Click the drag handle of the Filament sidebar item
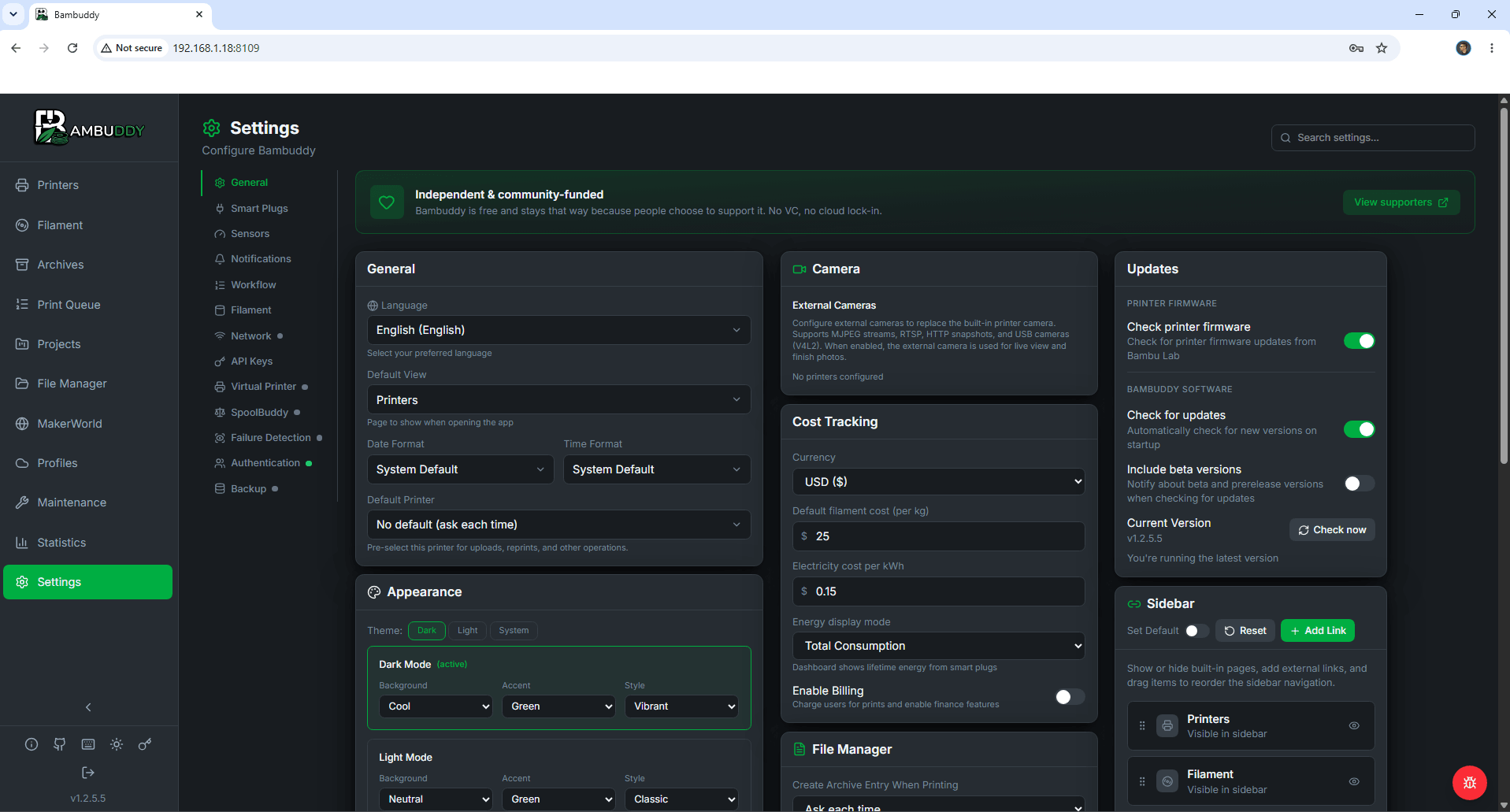The image size is (1510, 812). tap(1142, 781)
